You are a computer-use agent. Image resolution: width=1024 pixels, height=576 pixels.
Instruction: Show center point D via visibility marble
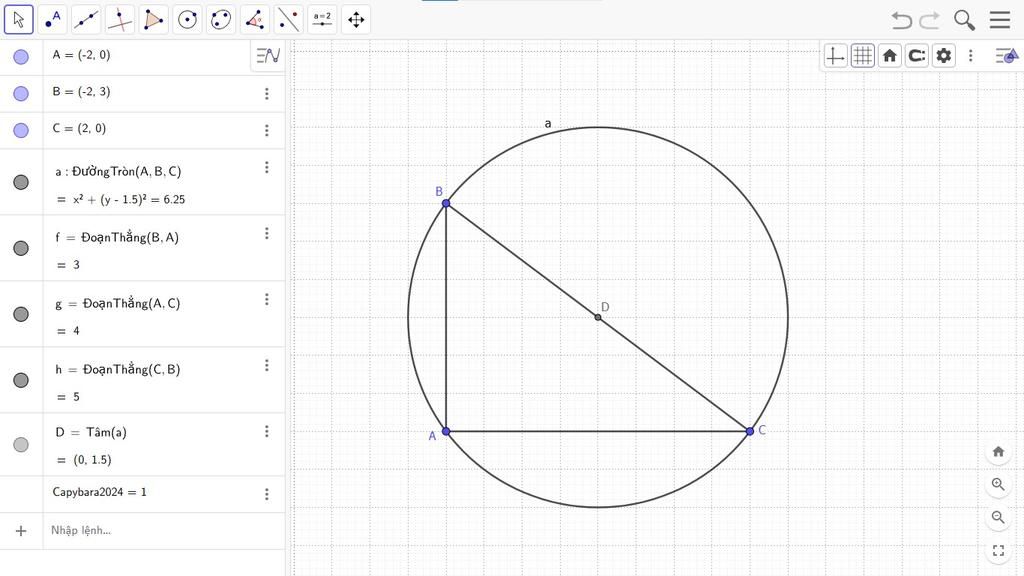(21, 445)
